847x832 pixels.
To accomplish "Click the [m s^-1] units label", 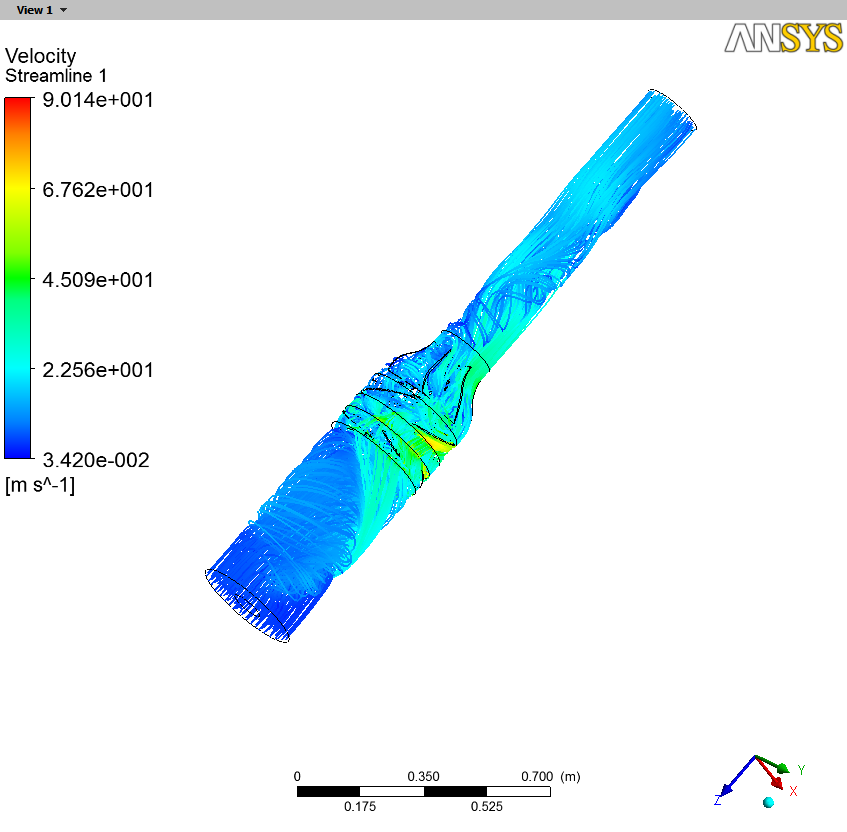I will (40, 486).
